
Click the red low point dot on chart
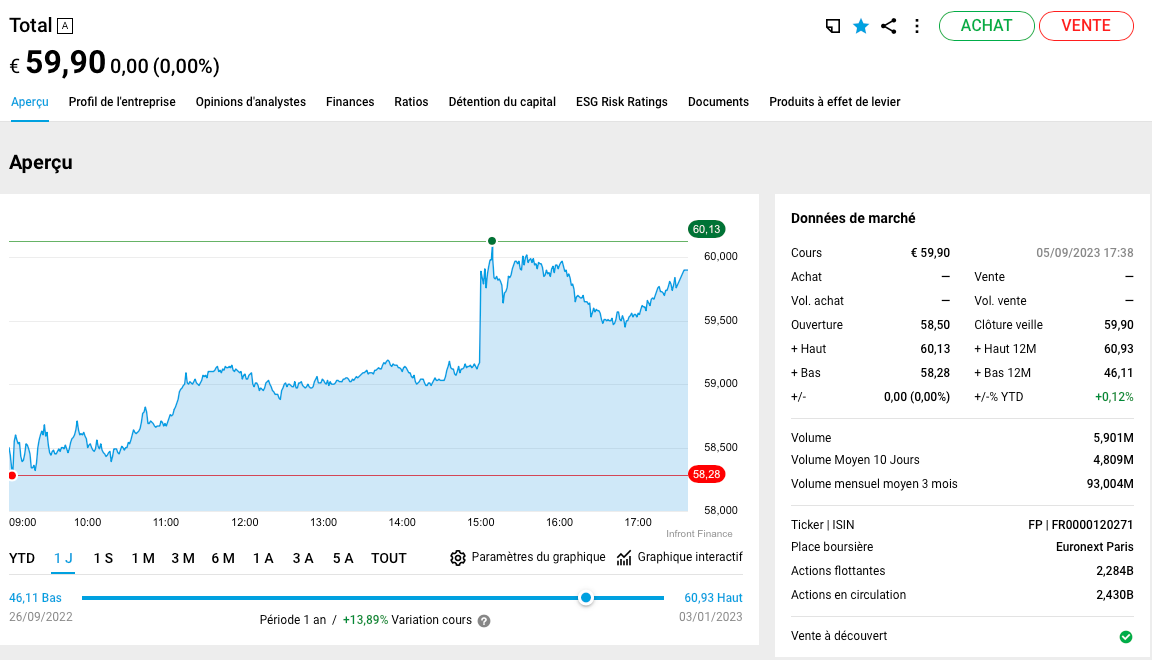point(12,476)
